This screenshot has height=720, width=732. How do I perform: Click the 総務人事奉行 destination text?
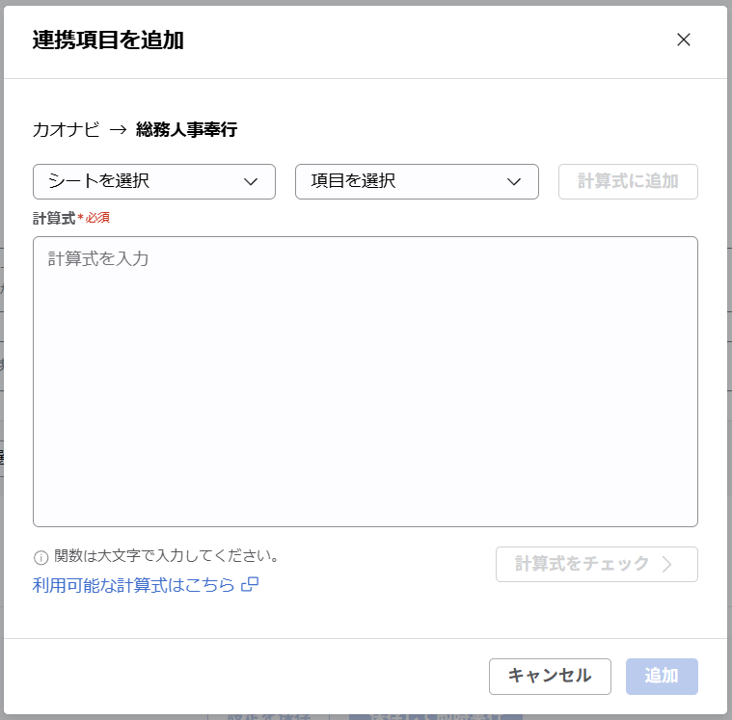(x=187, y=129)
